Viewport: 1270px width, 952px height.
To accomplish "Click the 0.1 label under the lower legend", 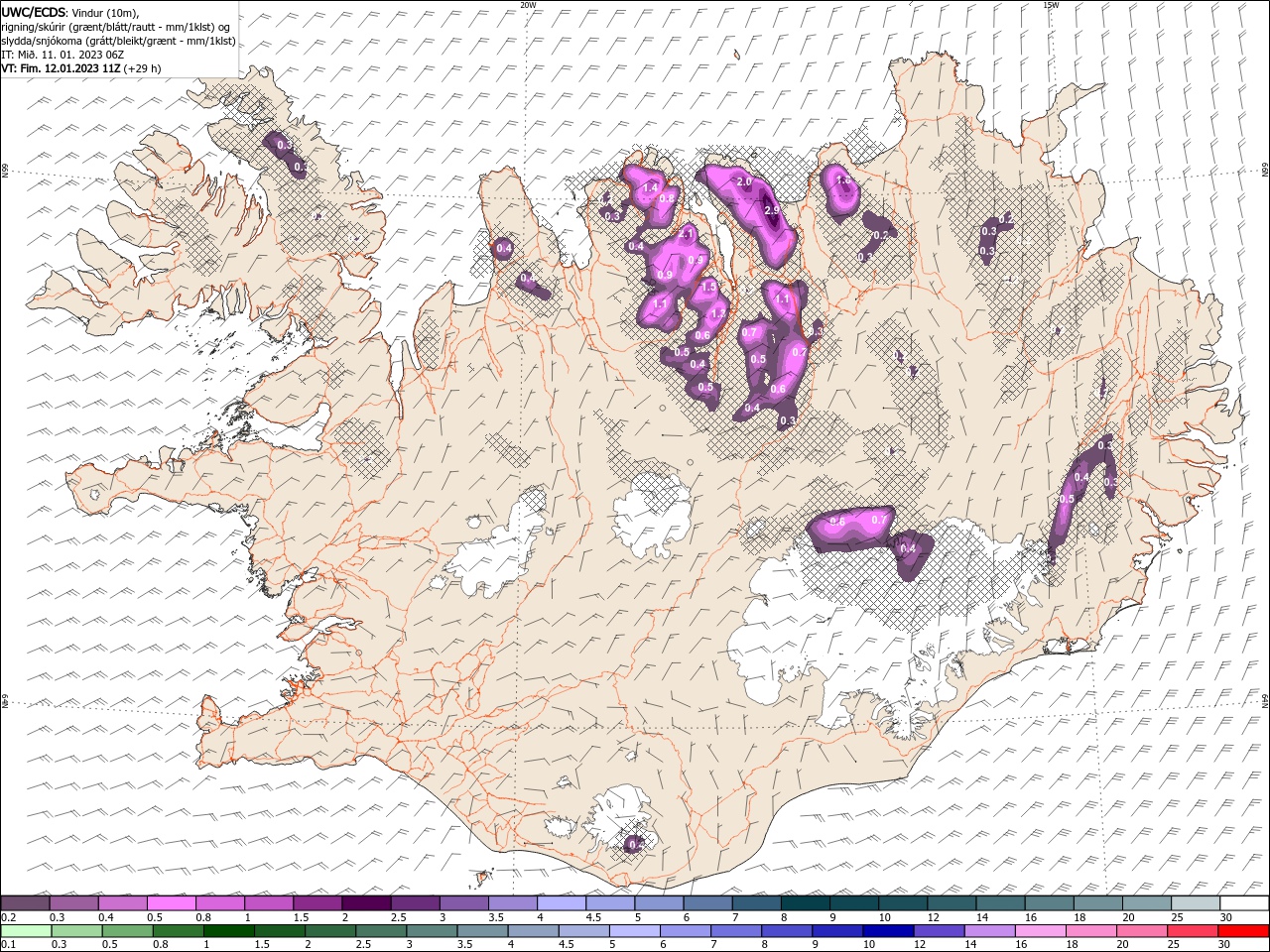I will tap(8, 945).
